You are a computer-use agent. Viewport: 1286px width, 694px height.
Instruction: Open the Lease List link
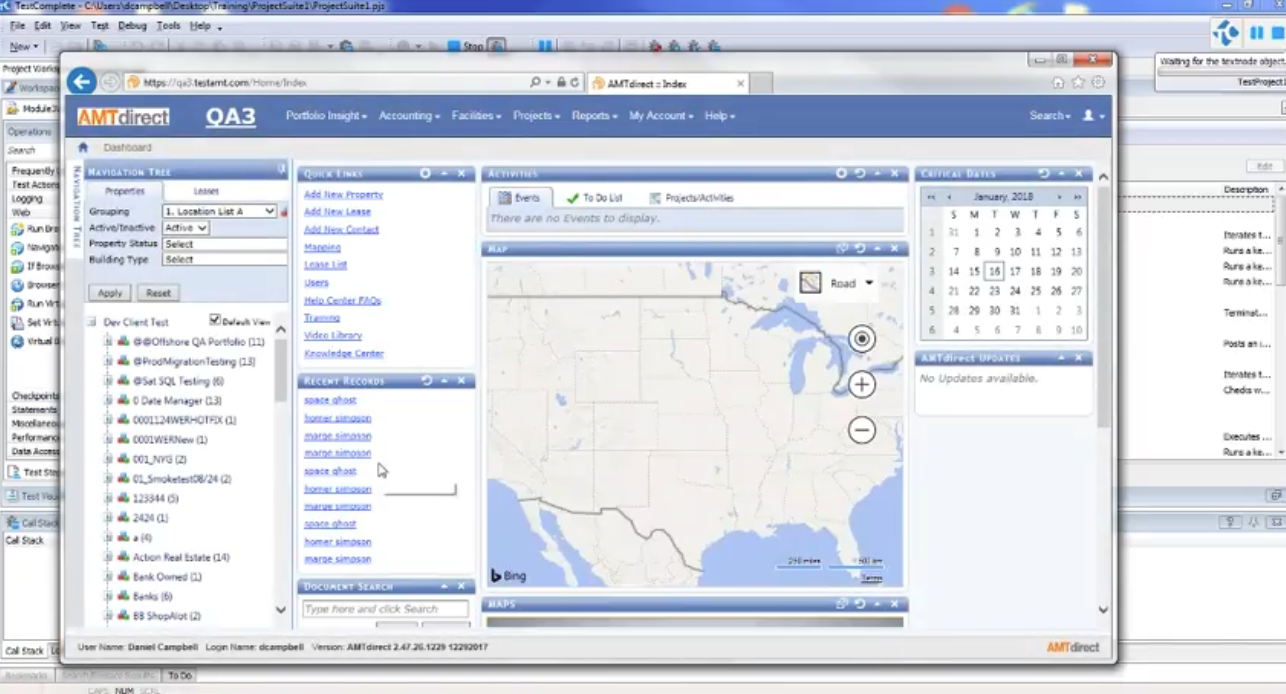(325, 265)
